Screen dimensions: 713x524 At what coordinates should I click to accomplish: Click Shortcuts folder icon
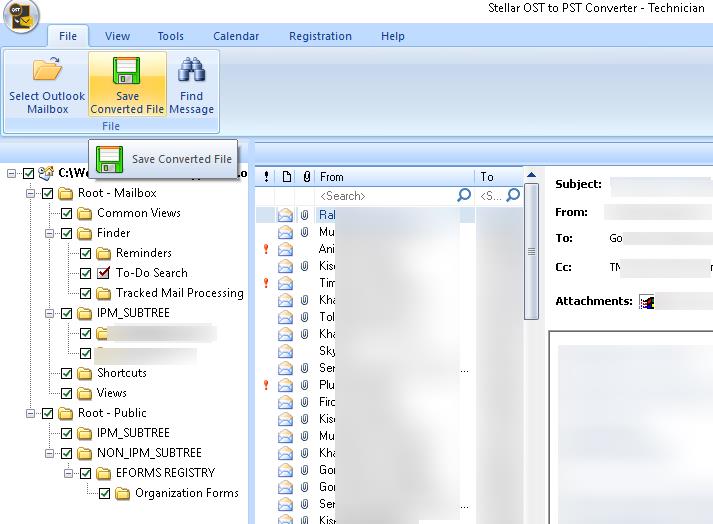(x=85, y=373)
